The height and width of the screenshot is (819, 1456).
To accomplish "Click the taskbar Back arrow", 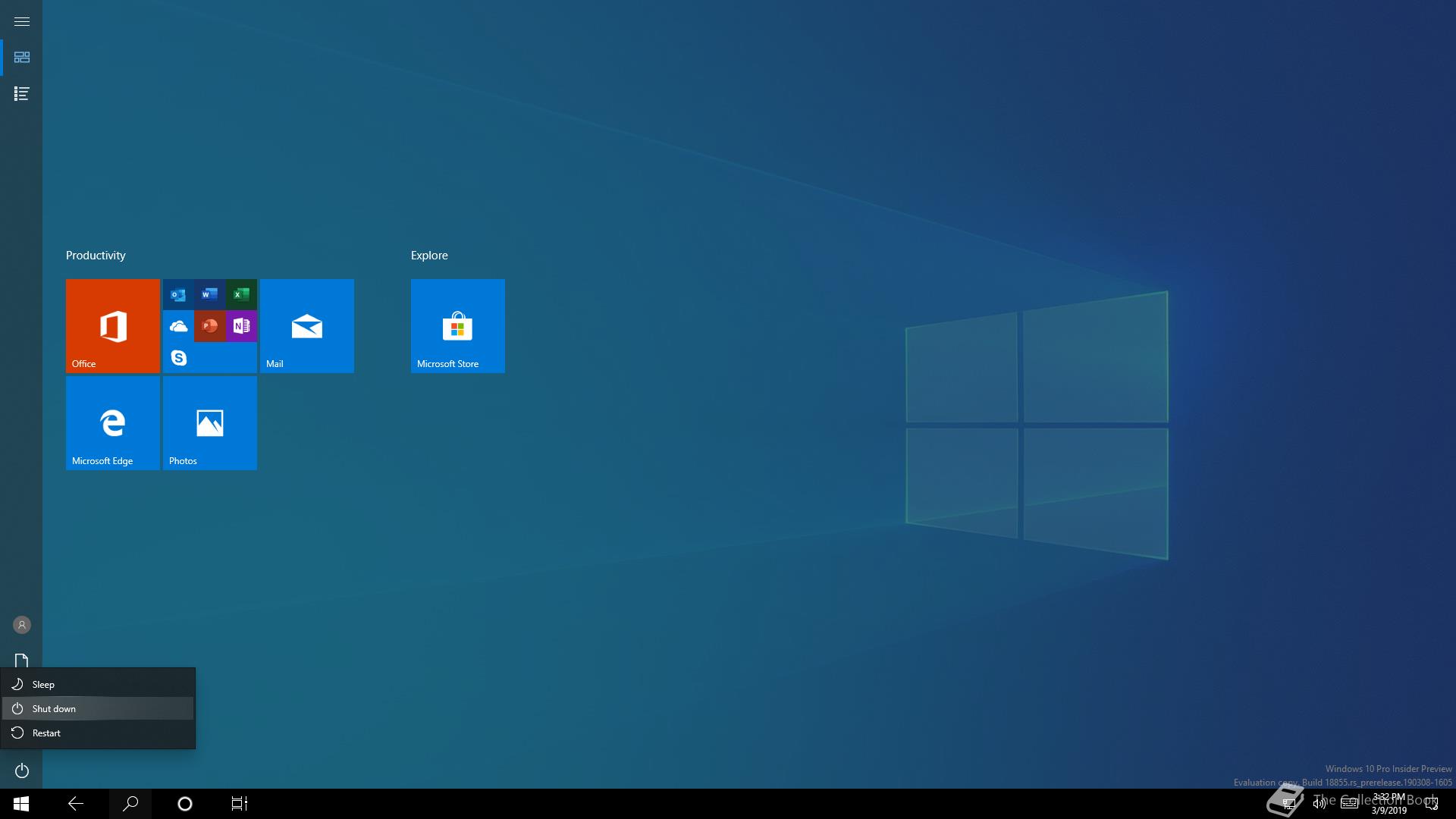I will click(x=76, y=804).
